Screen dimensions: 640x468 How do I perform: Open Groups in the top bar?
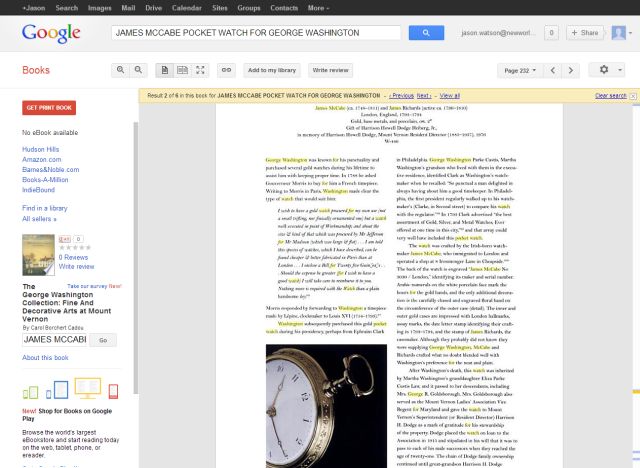(249, 8)
